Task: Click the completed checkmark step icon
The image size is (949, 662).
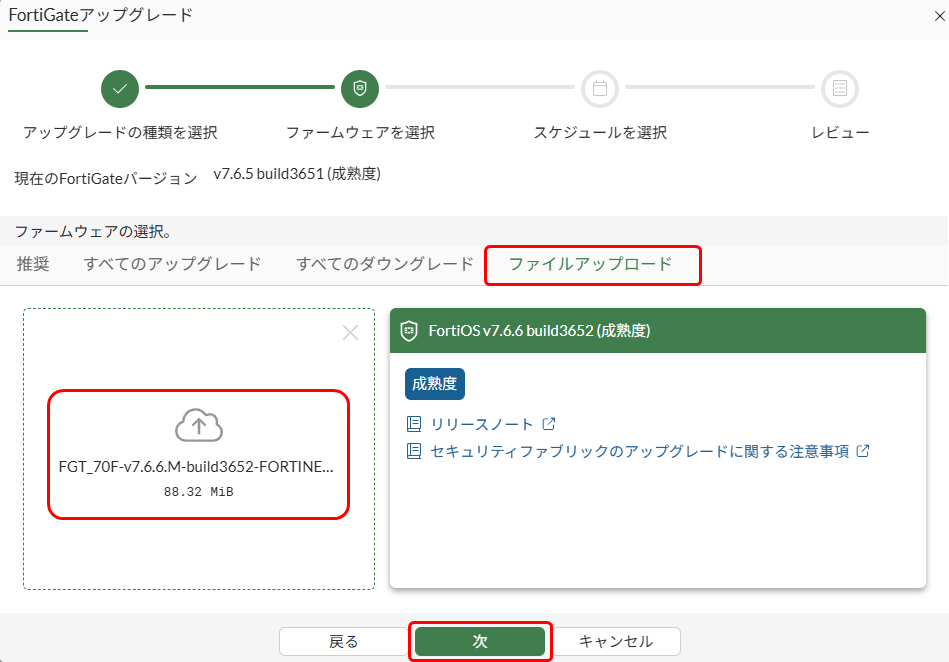Action: 119,89
